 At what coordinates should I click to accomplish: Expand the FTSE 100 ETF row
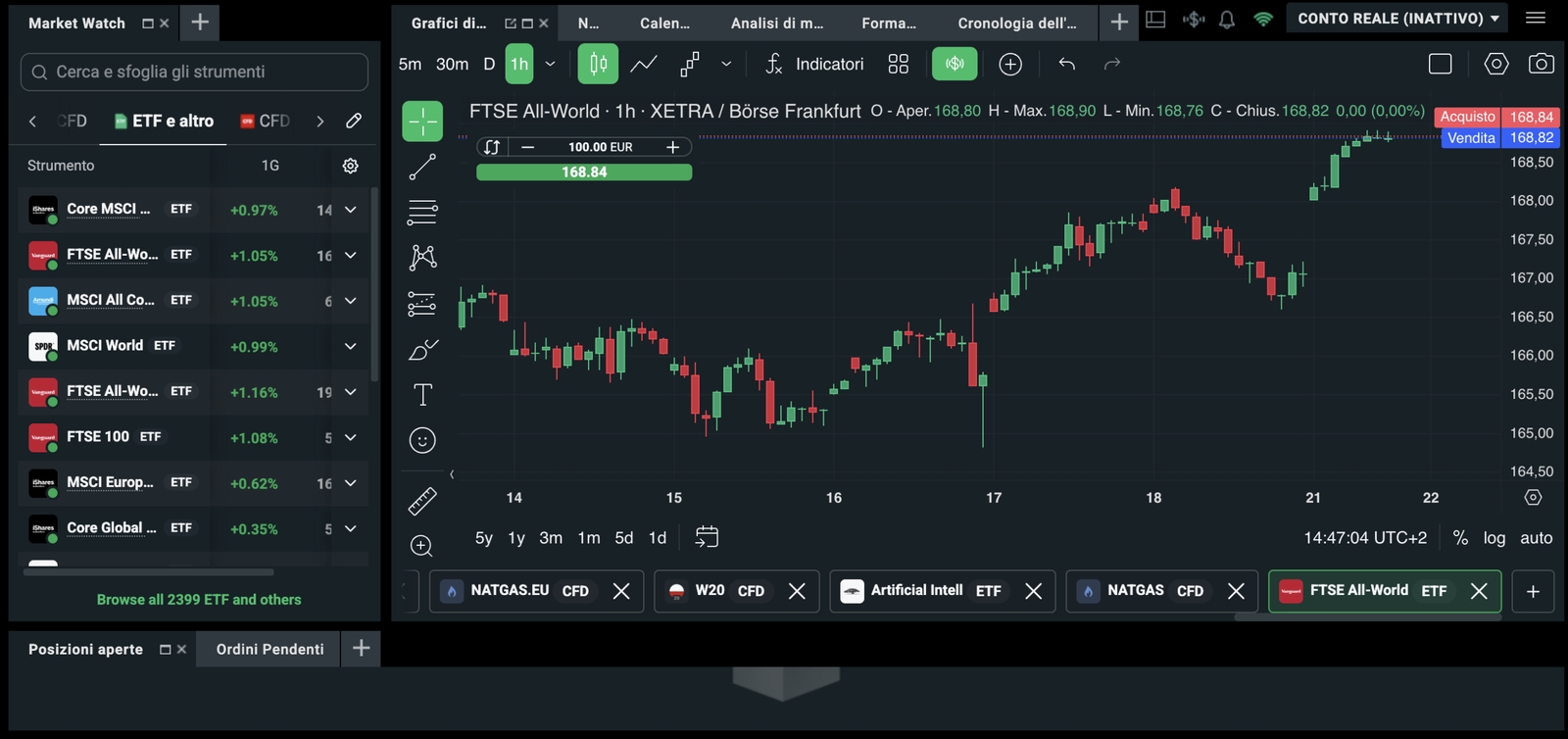pyautogui.click(x=350, y=437)
